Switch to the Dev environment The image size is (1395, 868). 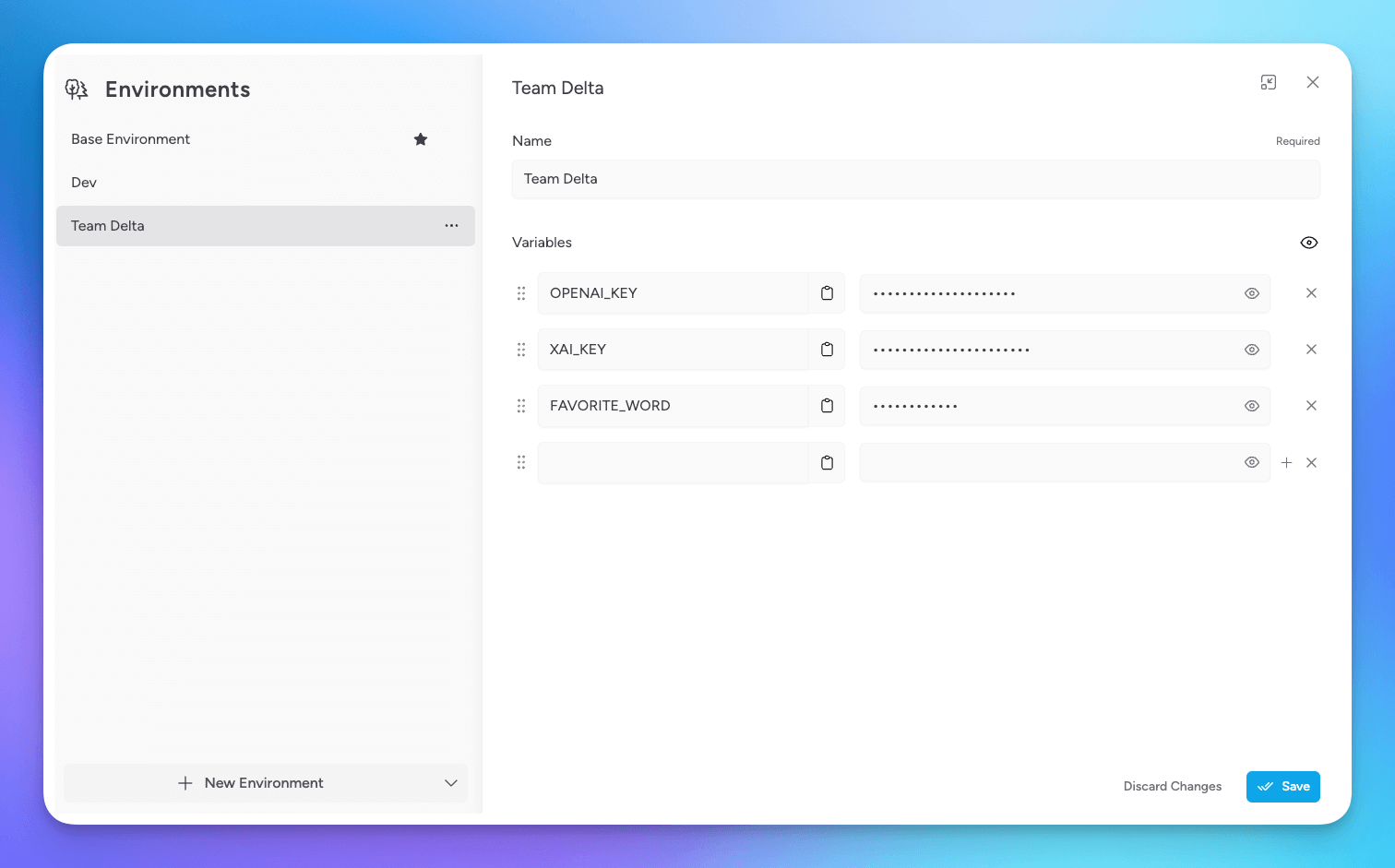click(84, 183)
